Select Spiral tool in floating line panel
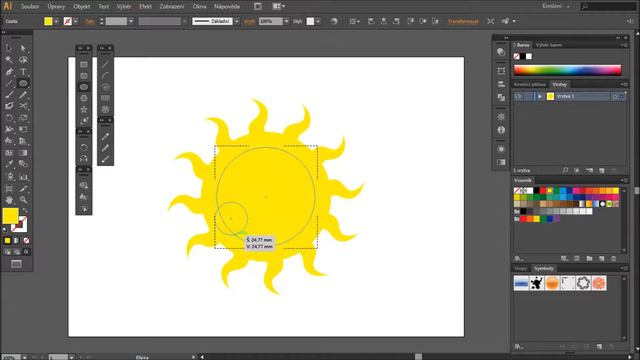The image size is (640, 360). (105, 87)
